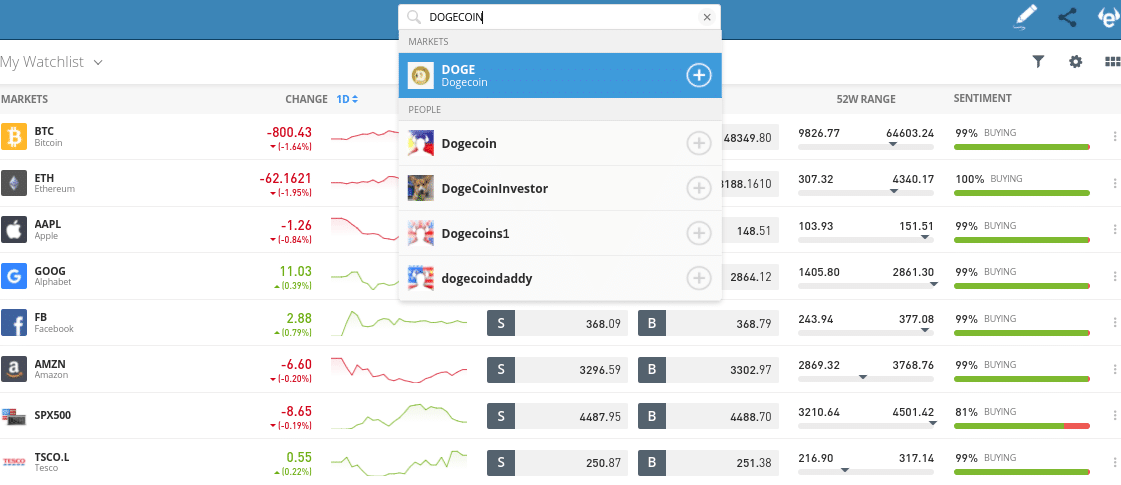The height and width of the screenshot is (485, 1121).
Task: Open the Alphabet GOOG logo icon
Action: pyautogui.click(x=14, y=276)
